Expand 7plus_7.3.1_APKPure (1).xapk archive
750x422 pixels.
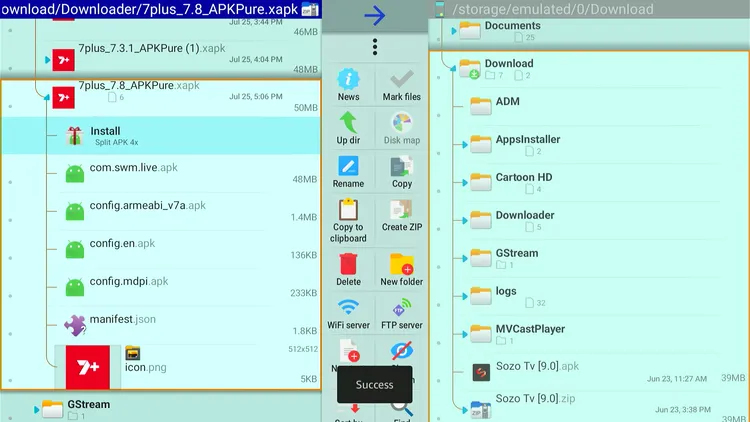47,60
